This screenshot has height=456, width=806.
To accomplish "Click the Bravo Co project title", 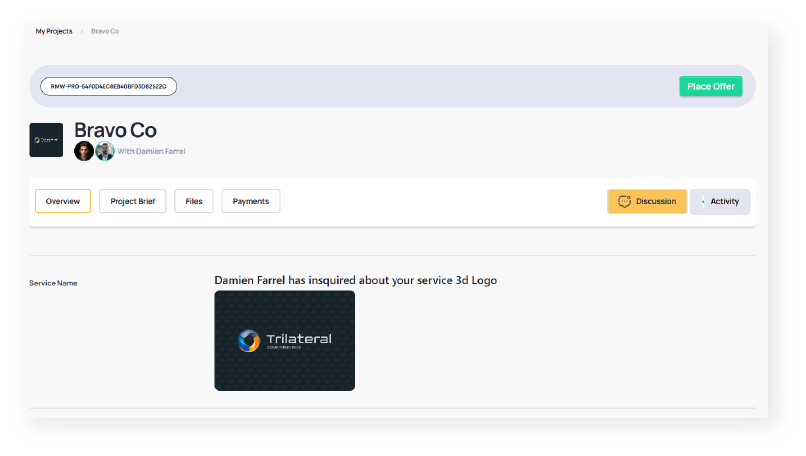I will coord(115,130).
